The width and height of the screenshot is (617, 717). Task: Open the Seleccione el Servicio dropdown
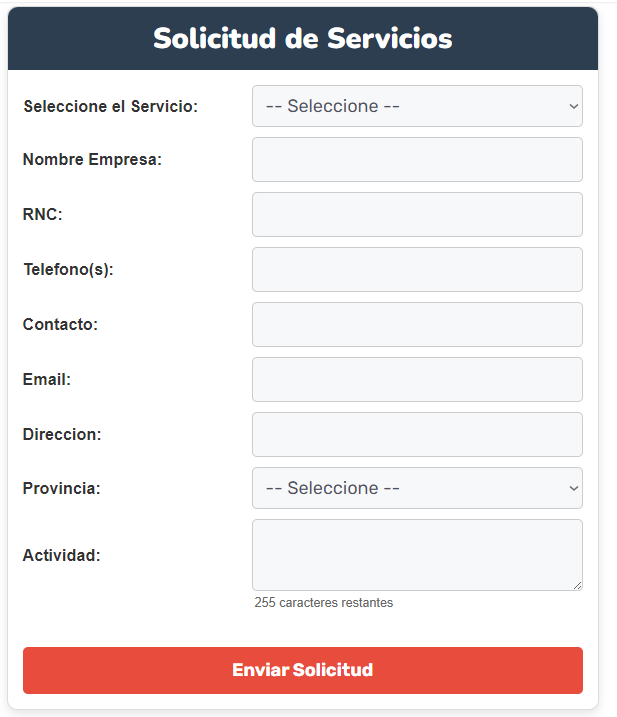(x=417, y=106)
